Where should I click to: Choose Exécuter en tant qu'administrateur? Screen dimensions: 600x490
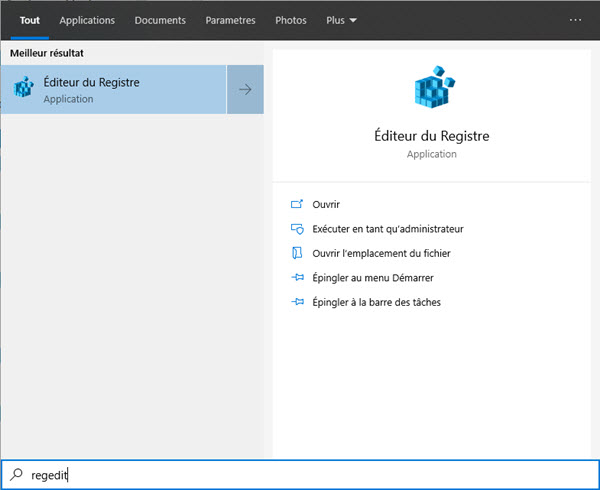(x=388, y=229)
